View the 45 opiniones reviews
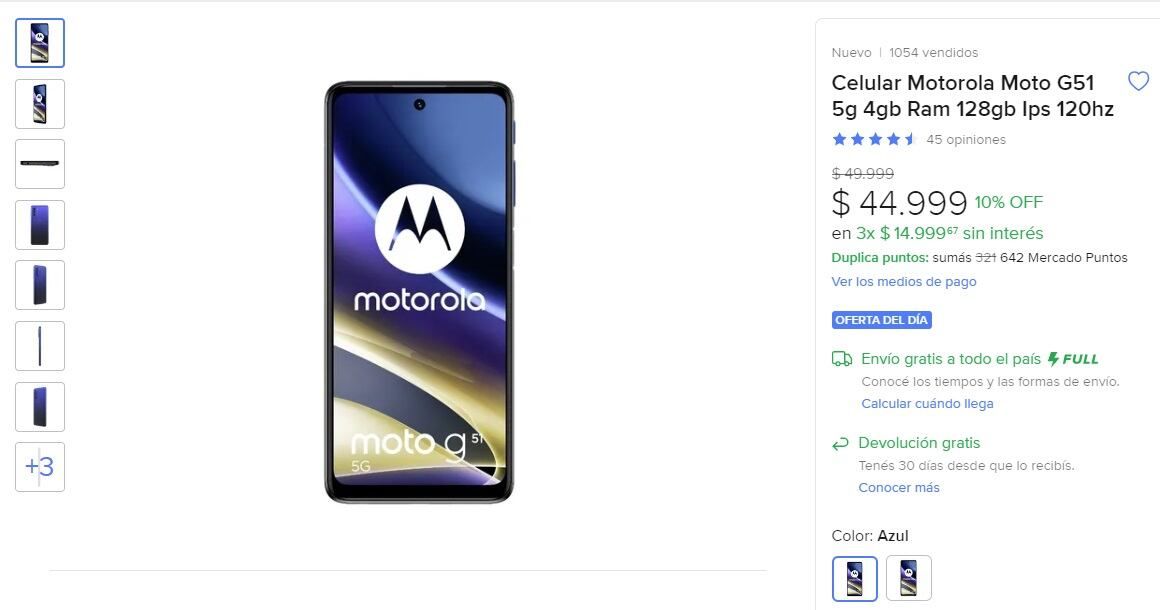Viewport: 1160px width, 610px height. coord(966,139)
